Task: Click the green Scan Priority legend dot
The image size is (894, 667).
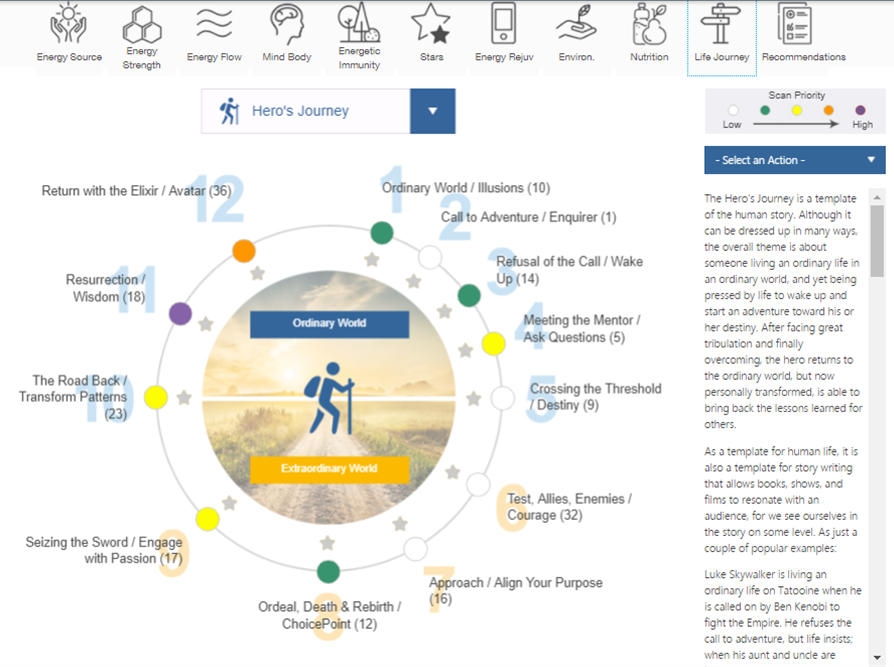Action: 765,110
